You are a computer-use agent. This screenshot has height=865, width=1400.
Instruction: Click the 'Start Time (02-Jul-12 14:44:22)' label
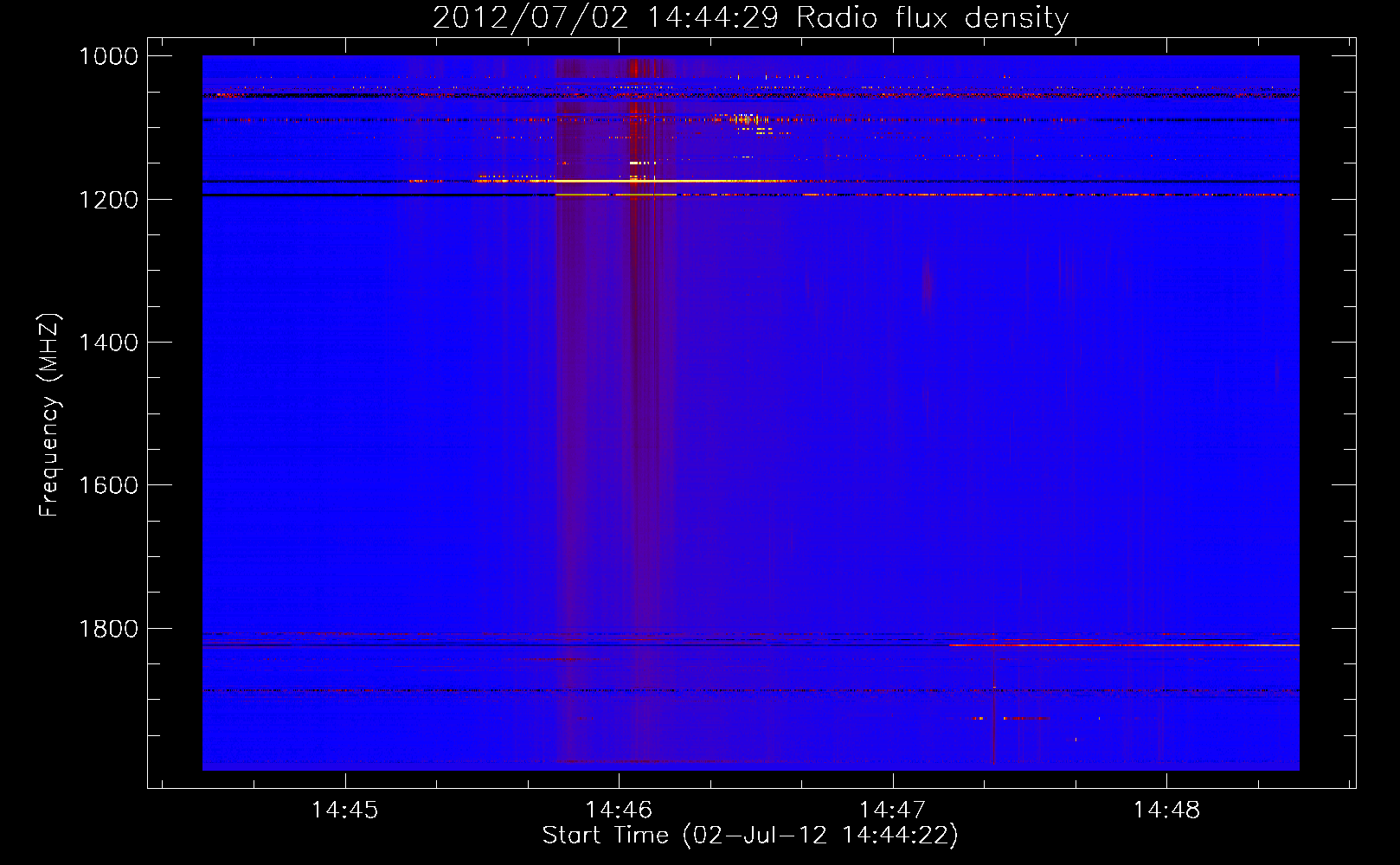point(750,836)
